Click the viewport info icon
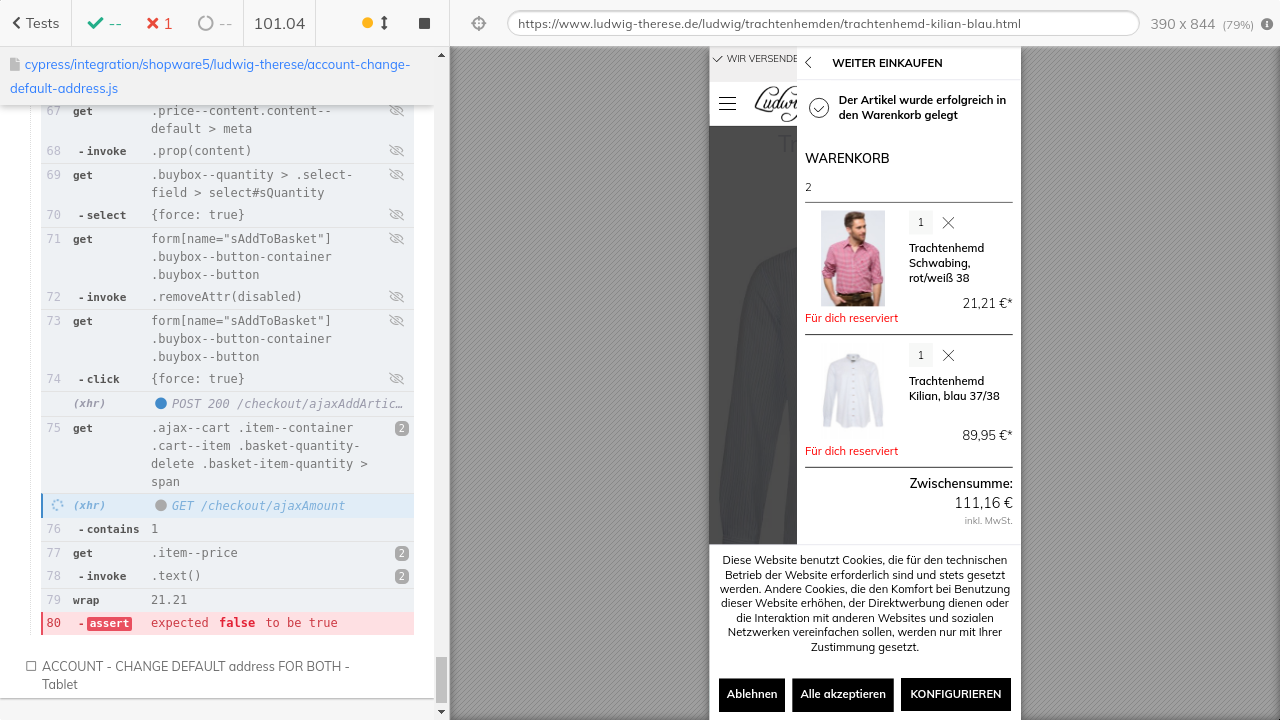This screenshot has width=1280, height=720. [1267, 24]
